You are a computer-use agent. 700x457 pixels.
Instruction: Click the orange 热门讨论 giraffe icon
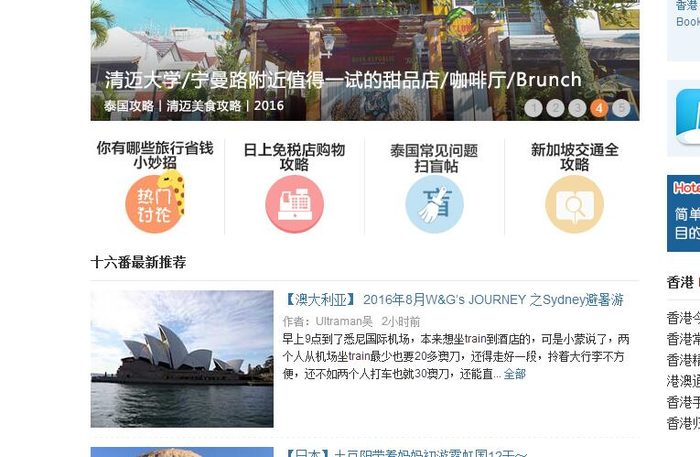[154, 202]
